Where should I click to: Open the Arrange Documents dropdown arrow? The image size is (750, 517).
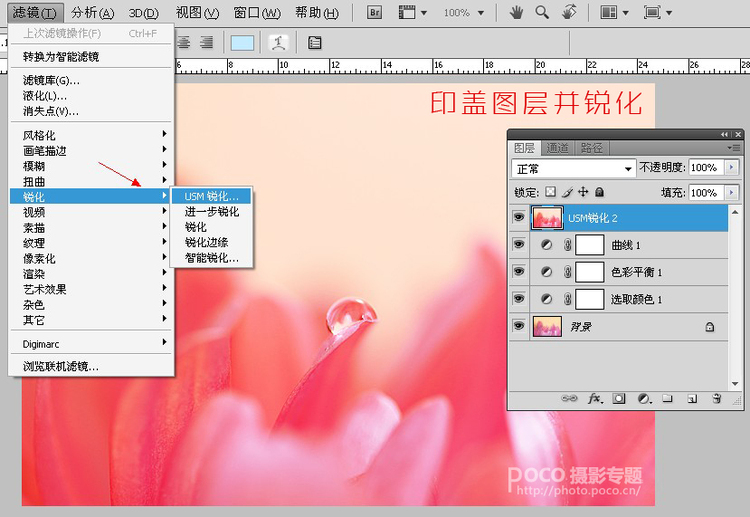coord(625,13)
